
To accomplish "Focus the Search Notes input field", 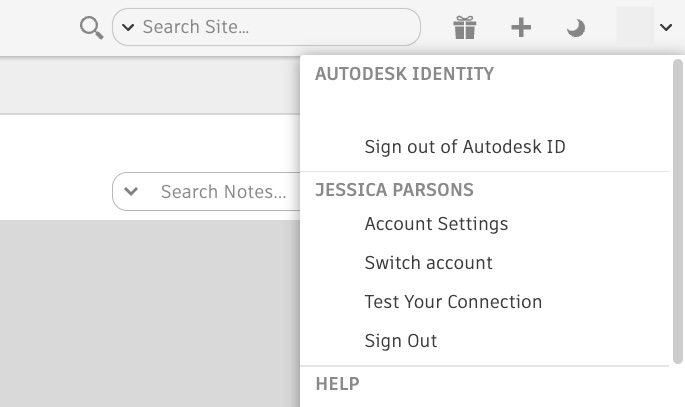I will 206,191.
